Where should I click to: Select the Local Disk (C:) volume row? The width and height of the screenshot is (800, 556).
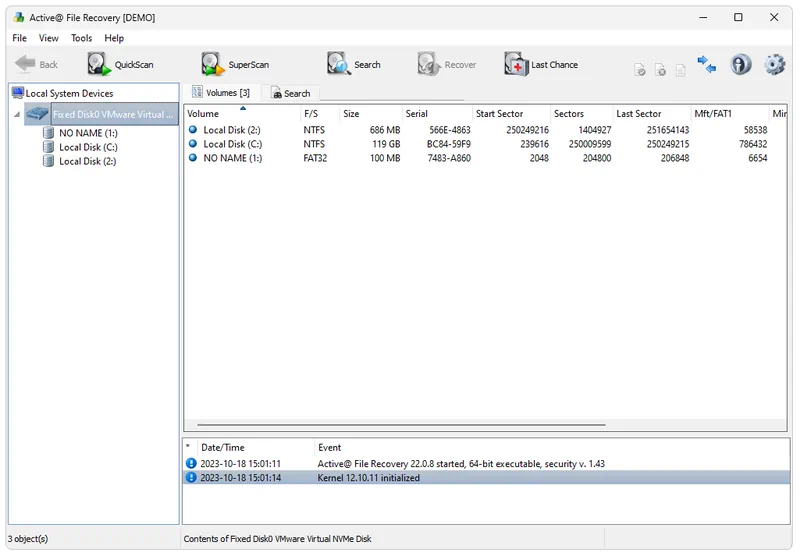point(485,144)
